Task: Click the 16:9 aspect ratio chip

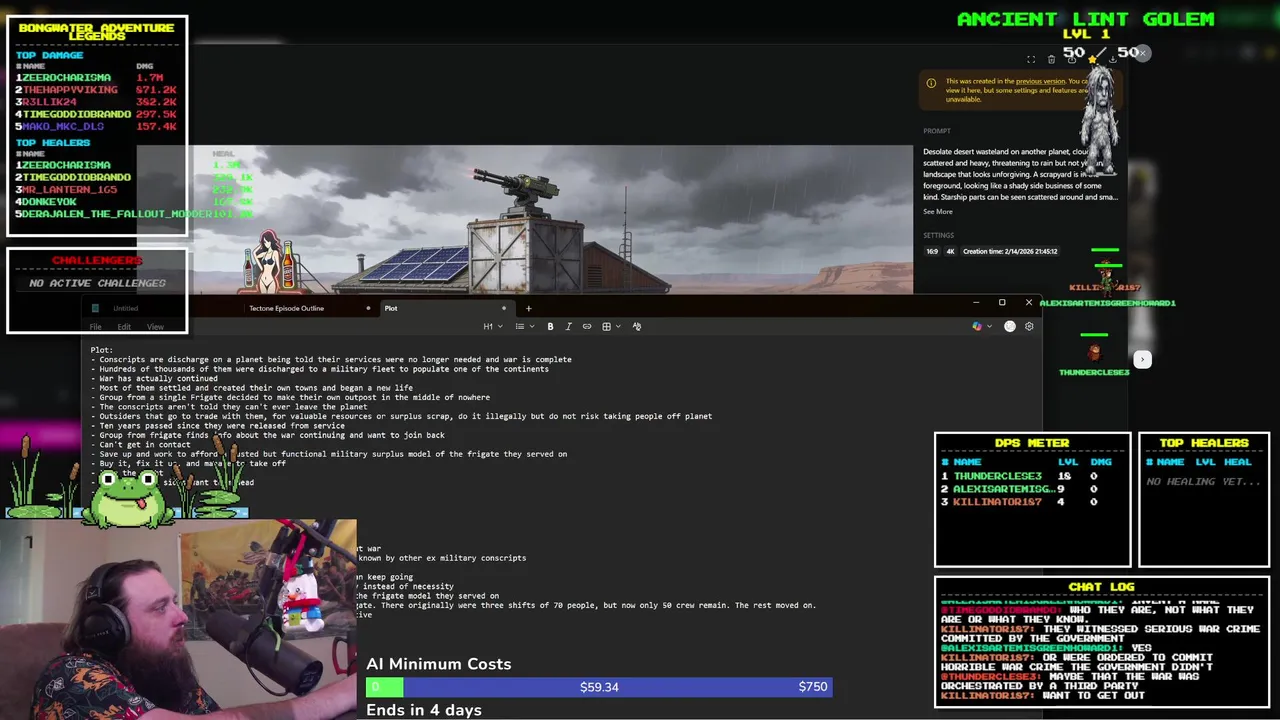Action: (x=932, y=251)
